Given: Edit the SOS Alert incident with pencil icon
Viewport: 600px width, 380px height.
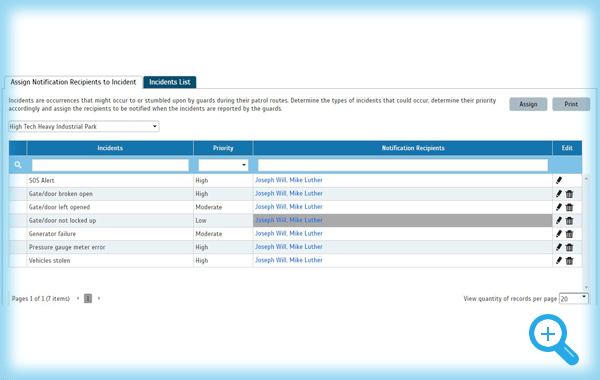Looking at the screenshot, I should 559,180.
